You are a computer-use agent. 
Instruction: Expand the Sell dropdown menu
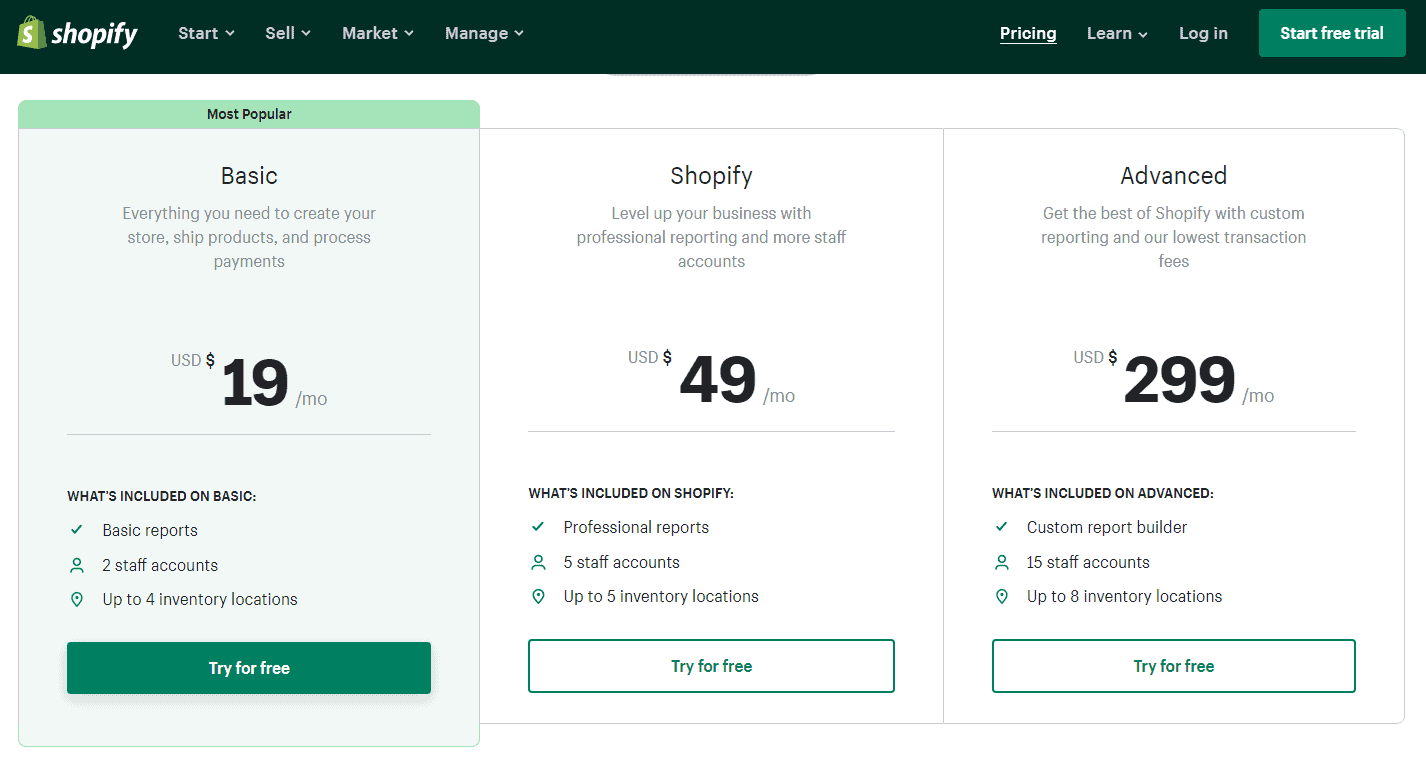(288, 33)
